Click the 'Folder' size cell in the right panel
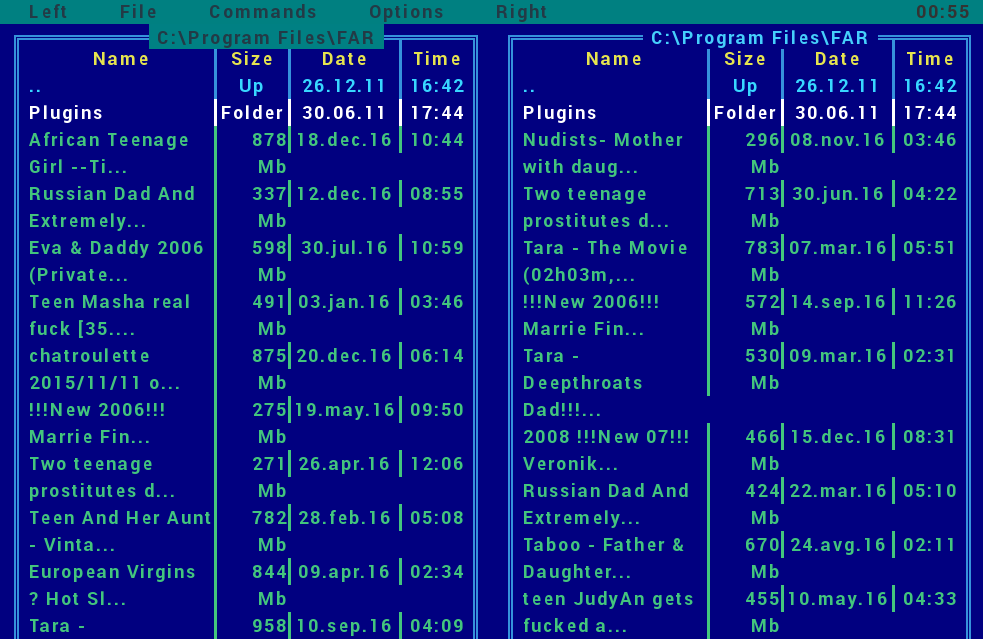The height and width of the screenshot is (639, 983). (745, 113)
